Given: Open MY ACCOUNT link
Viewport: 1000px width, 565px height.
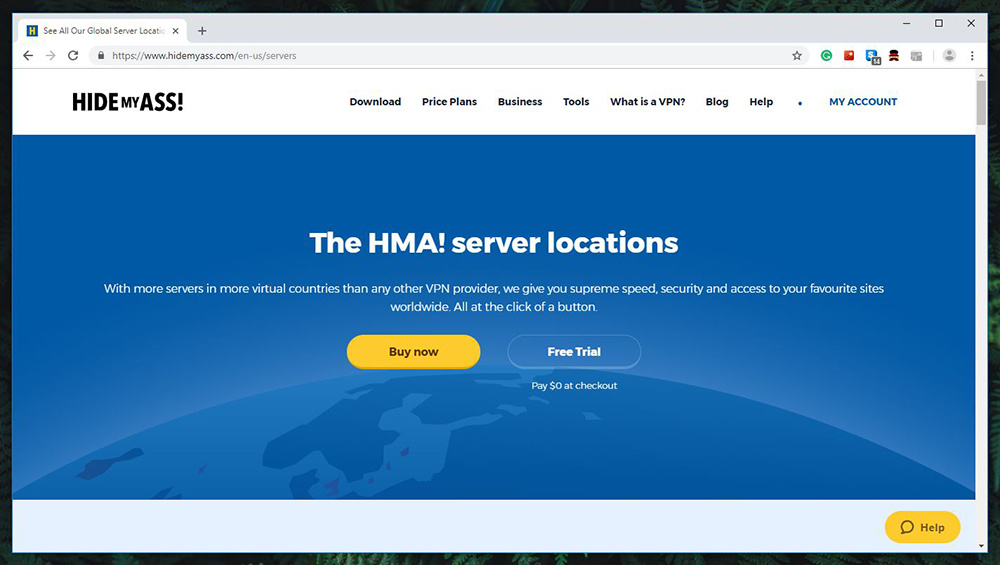Looking at the screenshot, I should [863, 101].
